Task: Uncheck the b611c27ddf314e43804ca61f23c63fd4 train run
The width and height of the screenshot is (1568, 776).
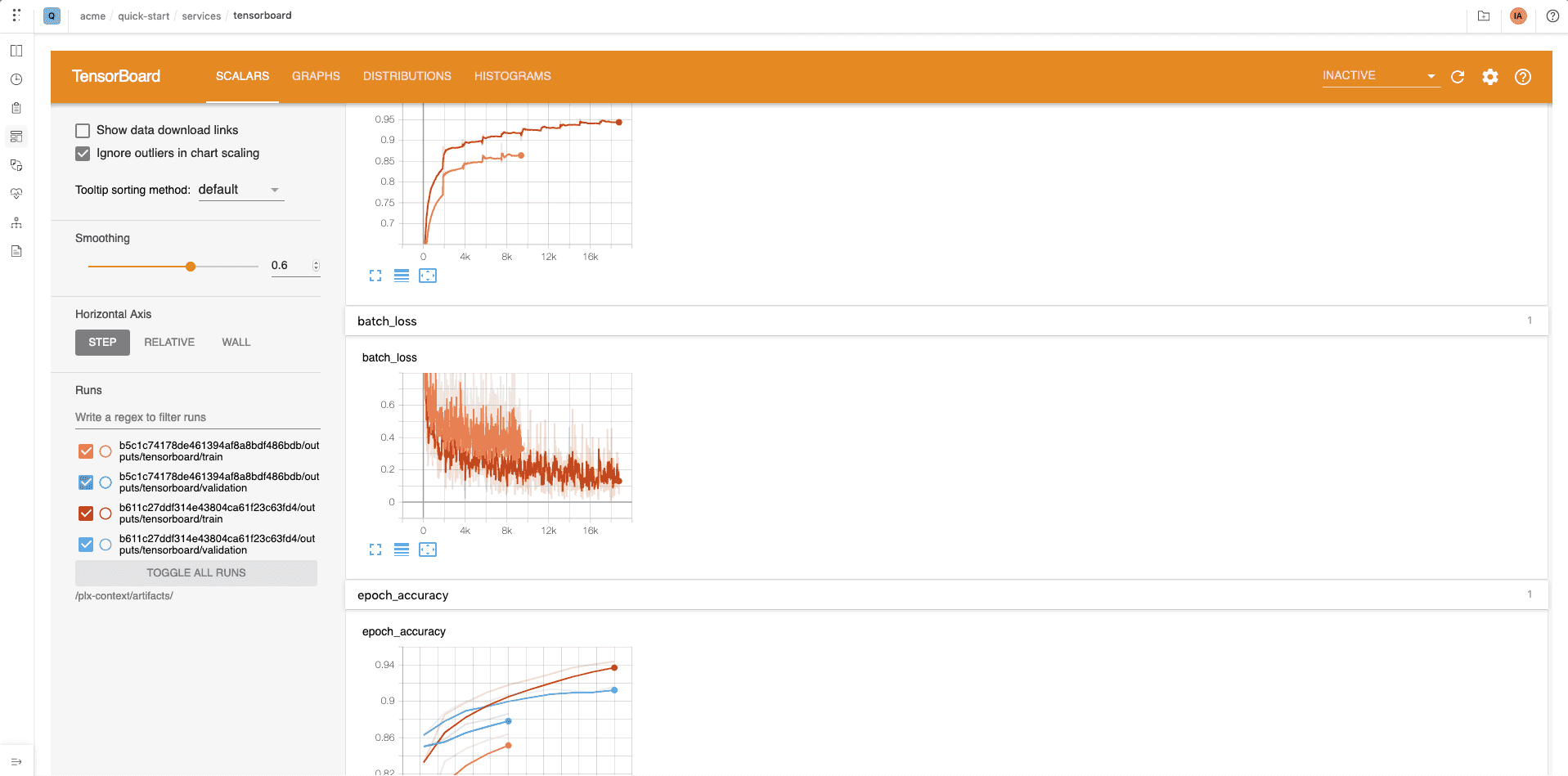Action: (x=85, y=514)
